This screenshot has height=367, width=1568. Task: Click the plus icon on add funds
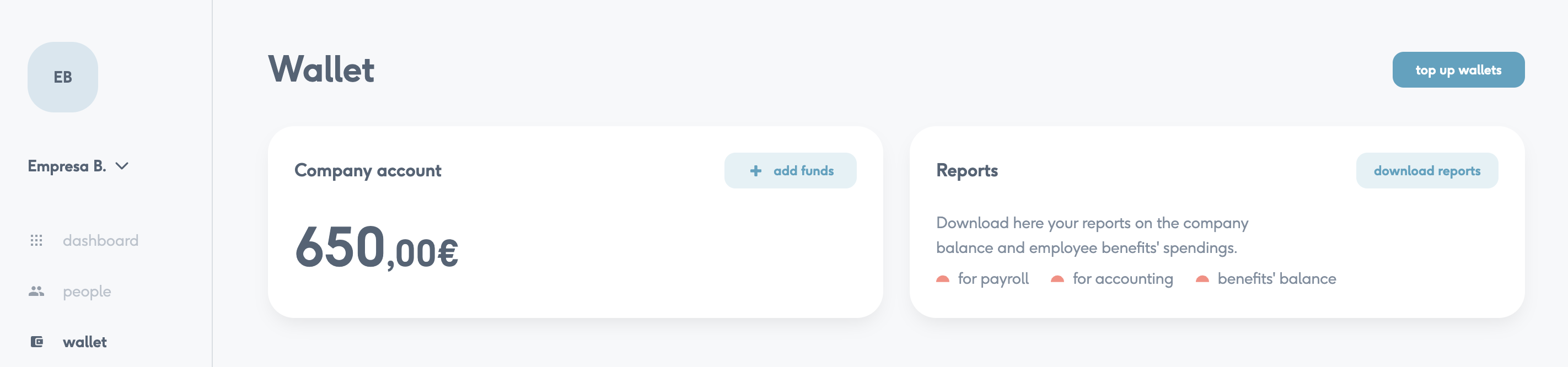tap(755, 171)
